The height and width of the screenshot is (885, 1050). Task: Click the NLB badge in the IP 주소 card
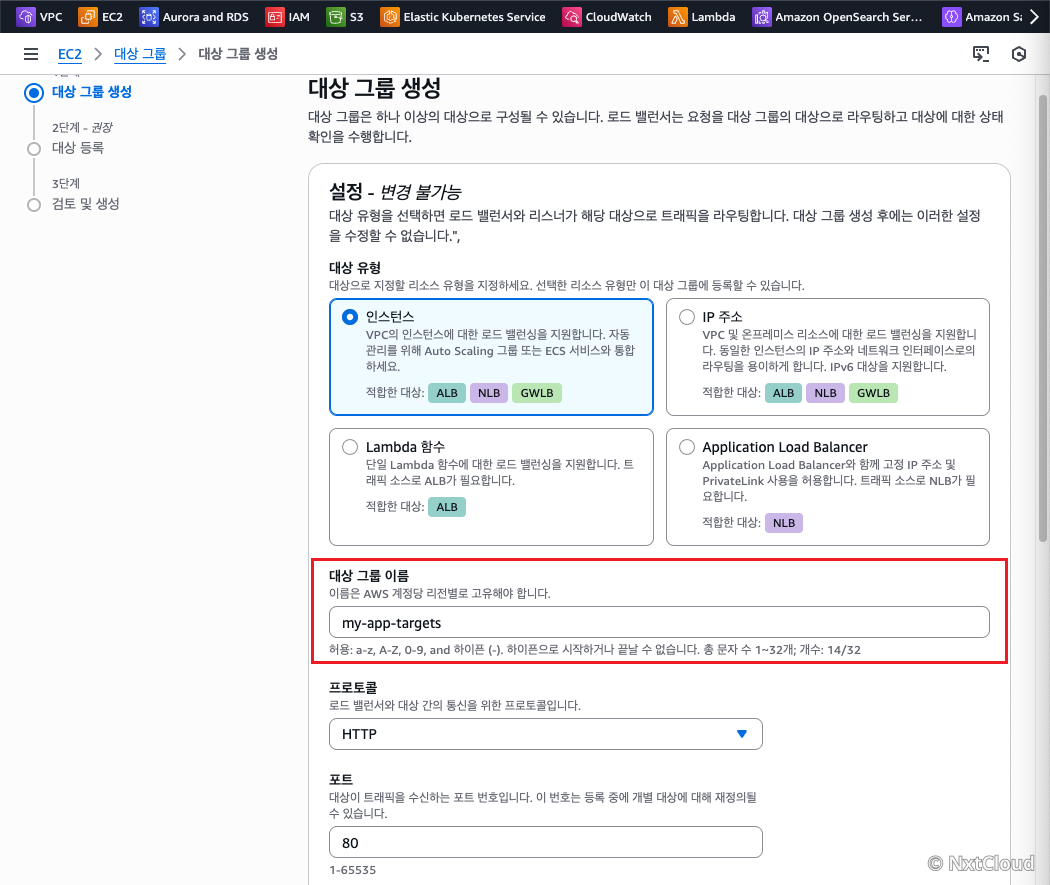(825, 393)
